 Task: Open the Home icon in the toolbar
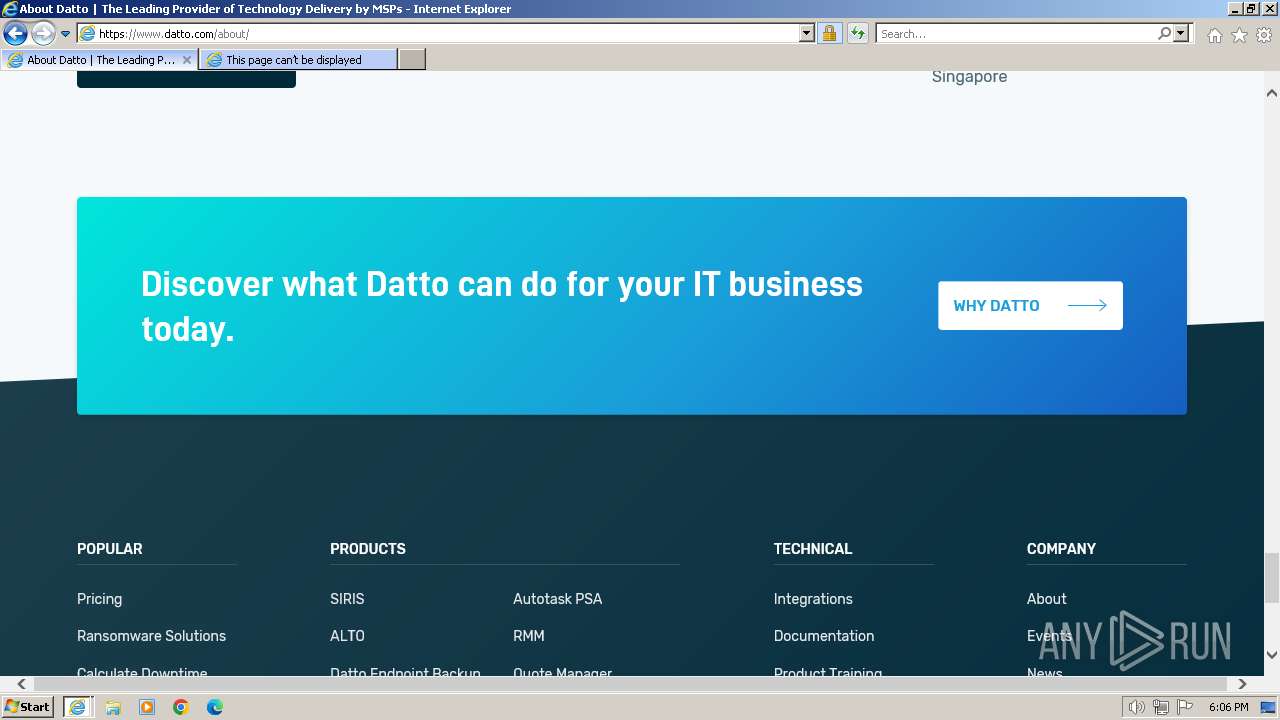[1214, 35]
